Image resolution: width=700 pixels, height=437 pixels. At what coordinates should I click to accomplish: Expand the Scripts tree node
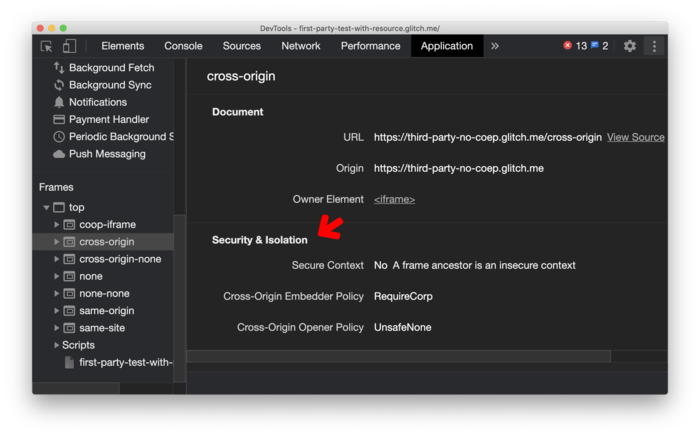[x=57, y=345]
